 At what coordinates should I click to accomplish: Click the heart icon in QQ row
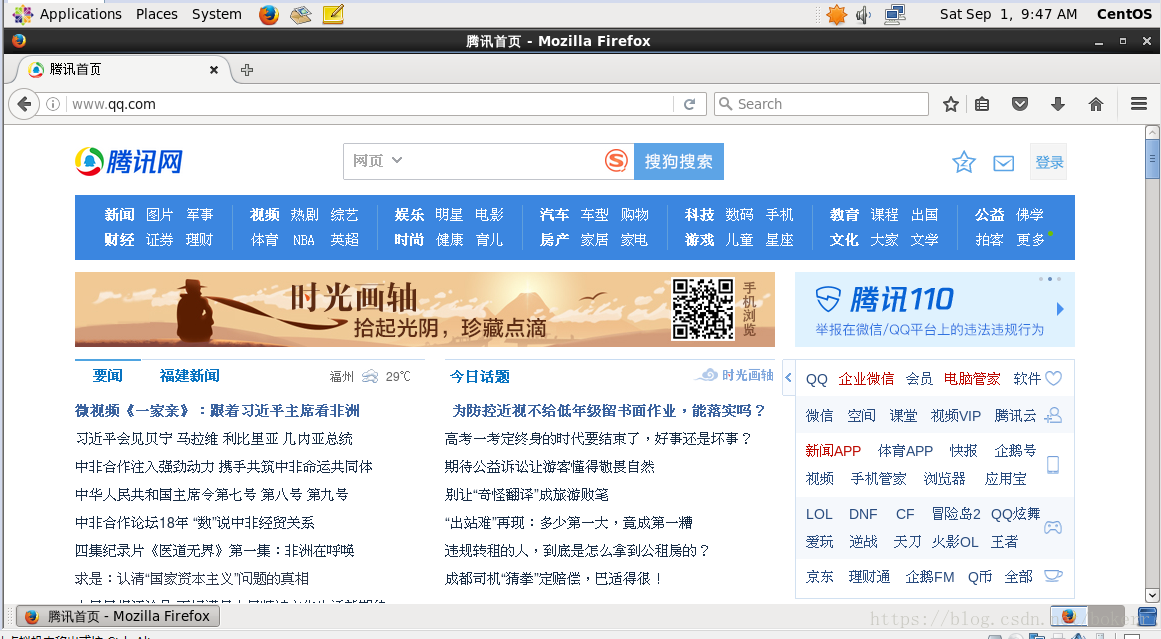tap(1053, 378)
